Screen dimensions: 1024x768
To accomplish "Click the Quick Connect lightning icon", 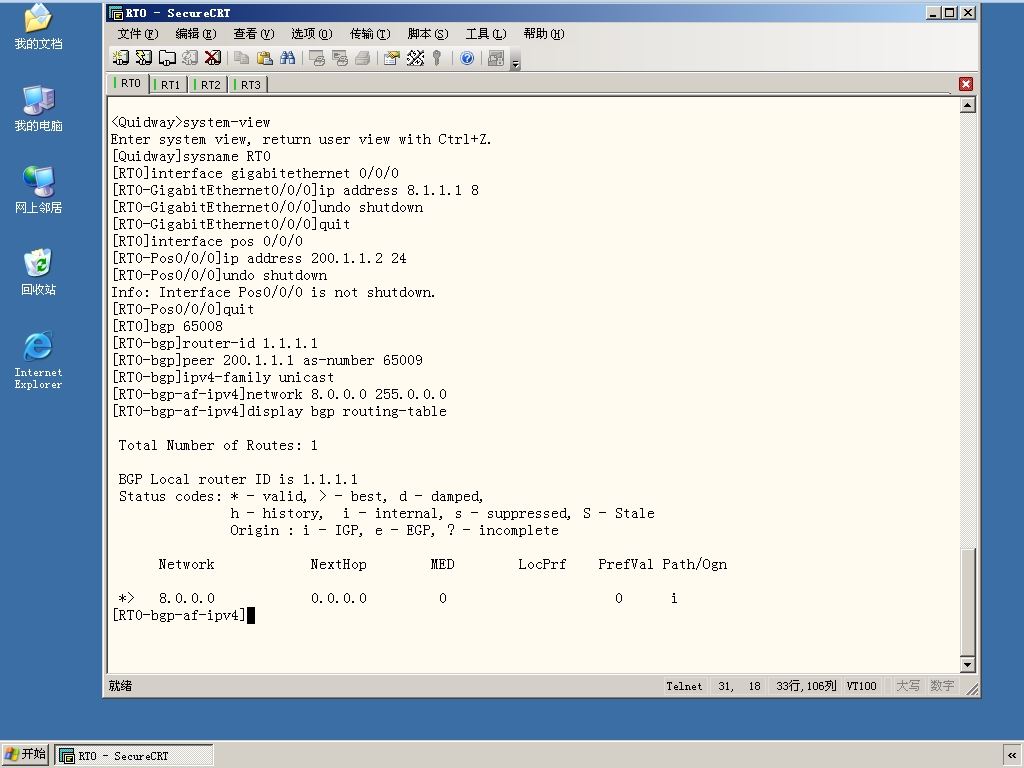I will (144, 58).
